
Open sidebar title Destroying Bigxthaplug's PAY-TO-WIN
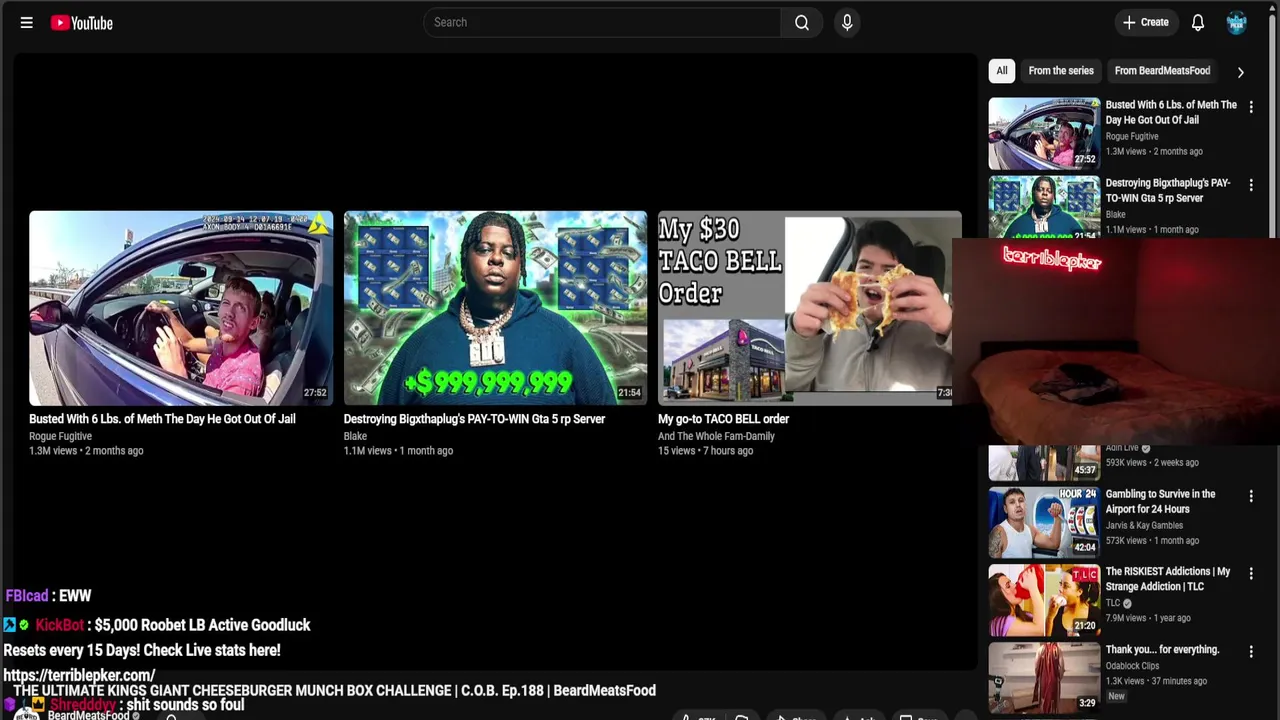point(1168,190)
